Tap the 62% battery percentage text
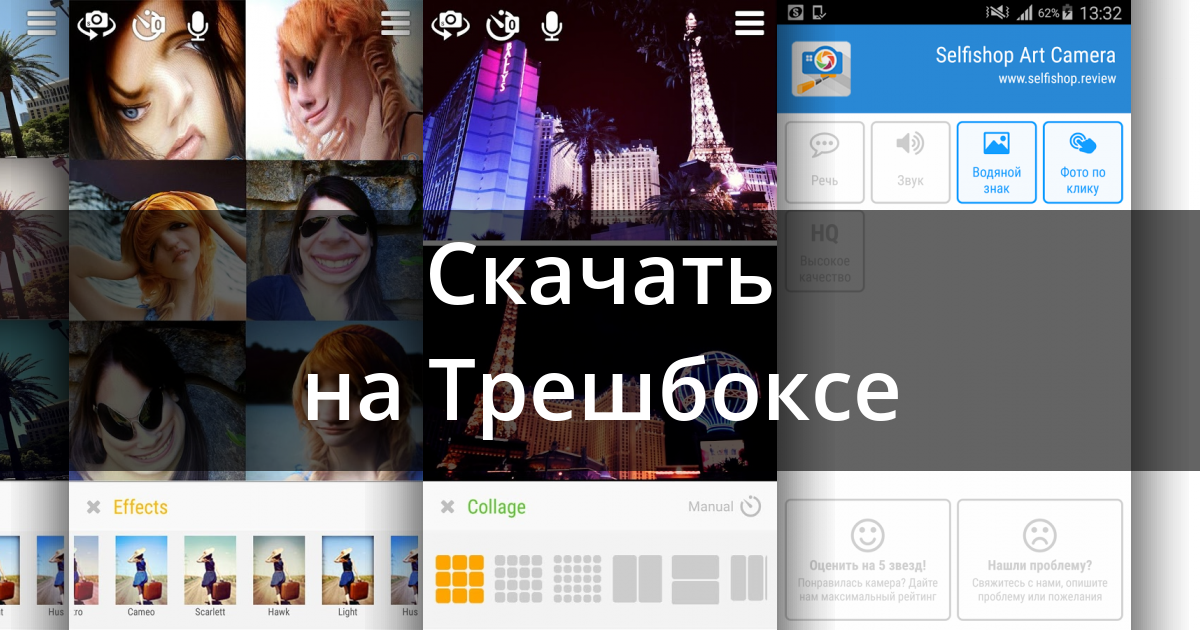The height and width of the screenshot is (630, 1200). click(1049, 13)
